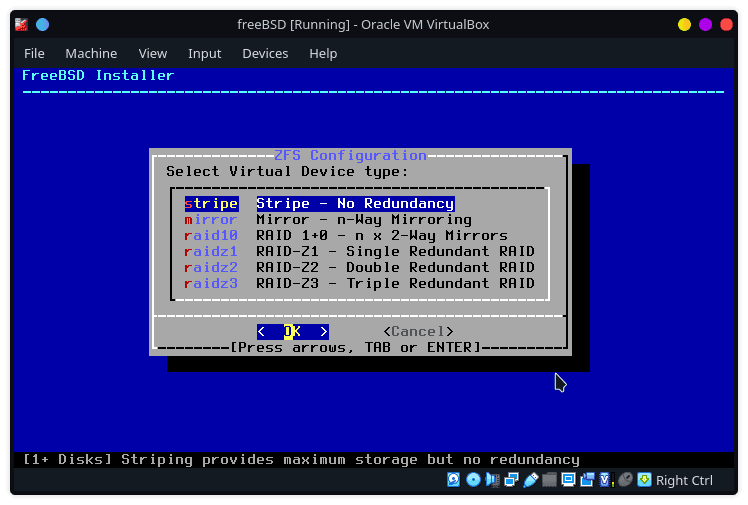The width and height of the screenshot is (748, 505).
Task: Open the File menu
Action: point(34,53)
